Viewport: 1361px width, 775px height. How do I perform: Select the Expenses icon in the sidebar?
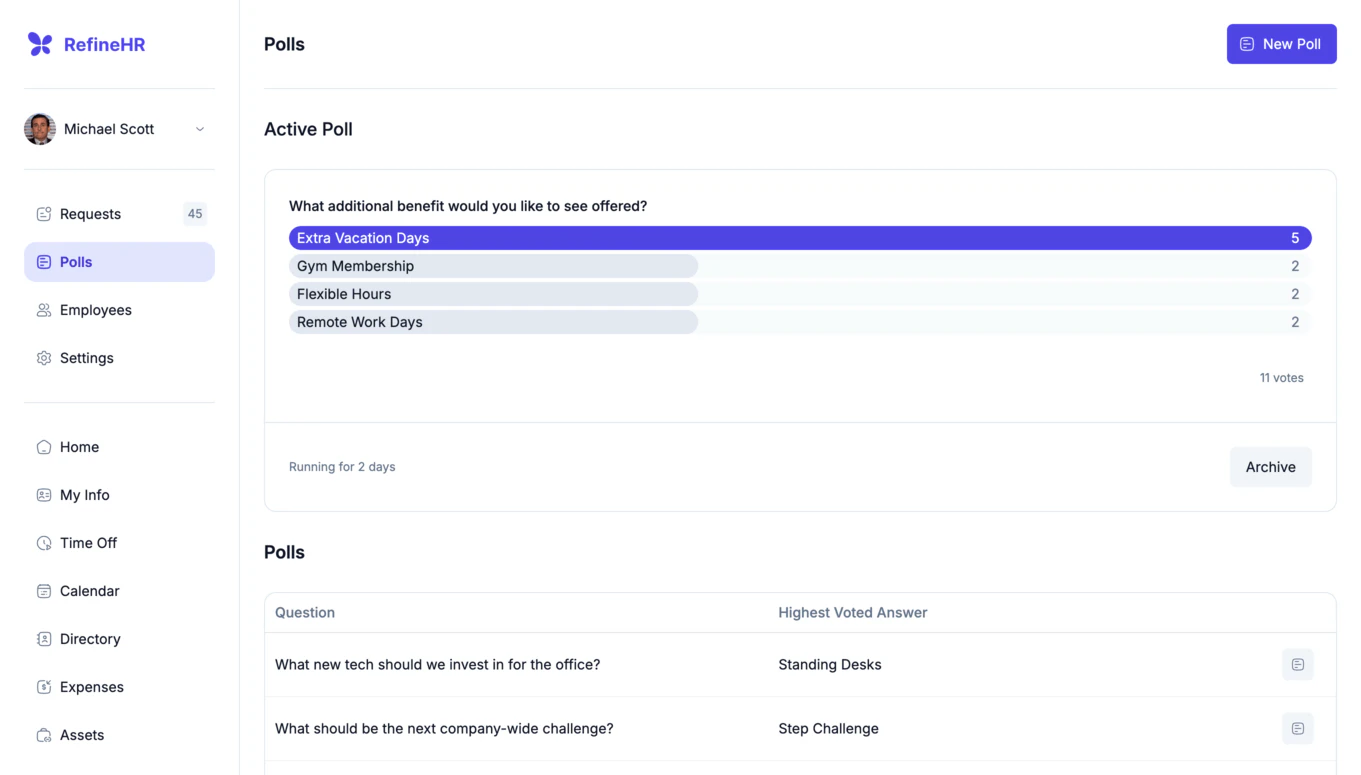43,686
